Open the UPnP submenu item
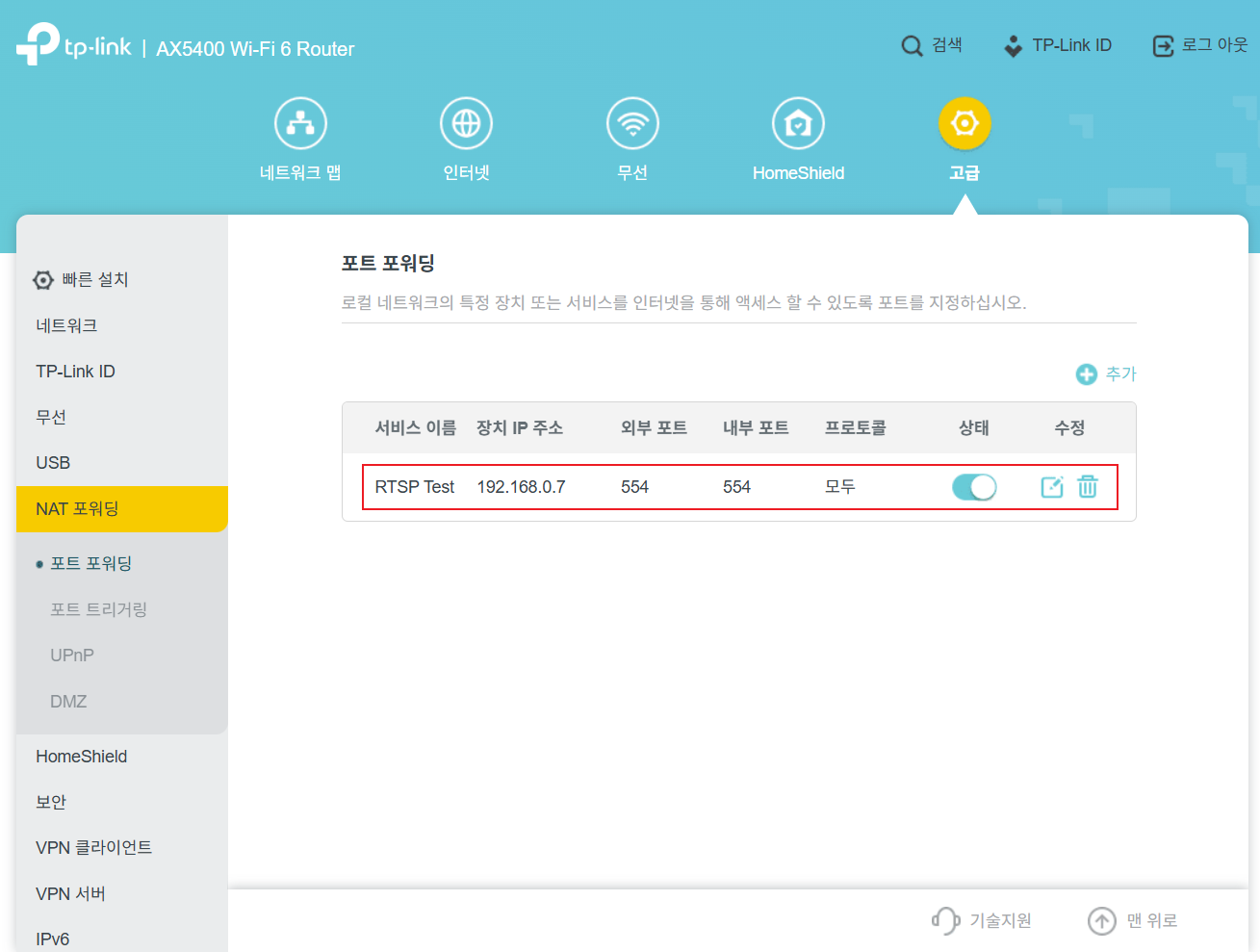 72,656
